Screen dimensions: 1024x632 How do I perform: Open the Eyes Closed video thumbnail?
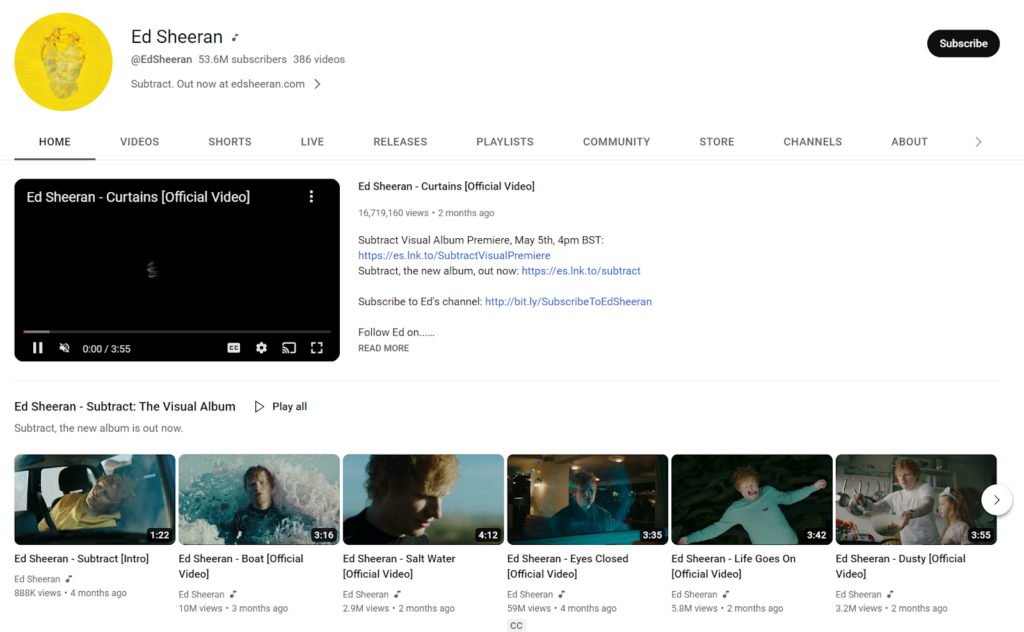pyautogui.click(x=588, y=499)
